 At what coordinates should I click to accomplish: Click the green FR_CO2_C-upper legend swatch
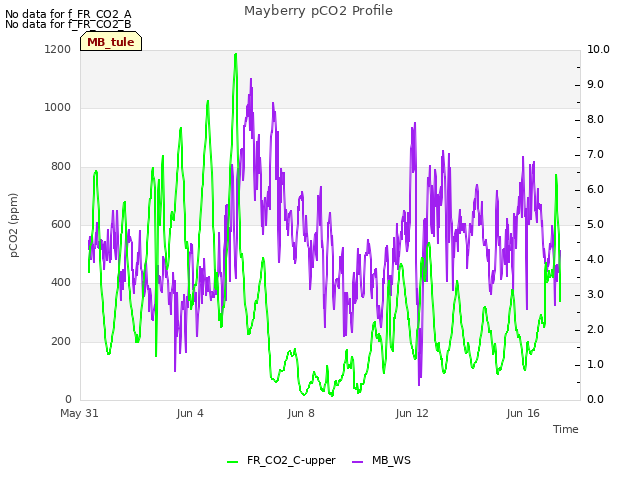point(232,462)
